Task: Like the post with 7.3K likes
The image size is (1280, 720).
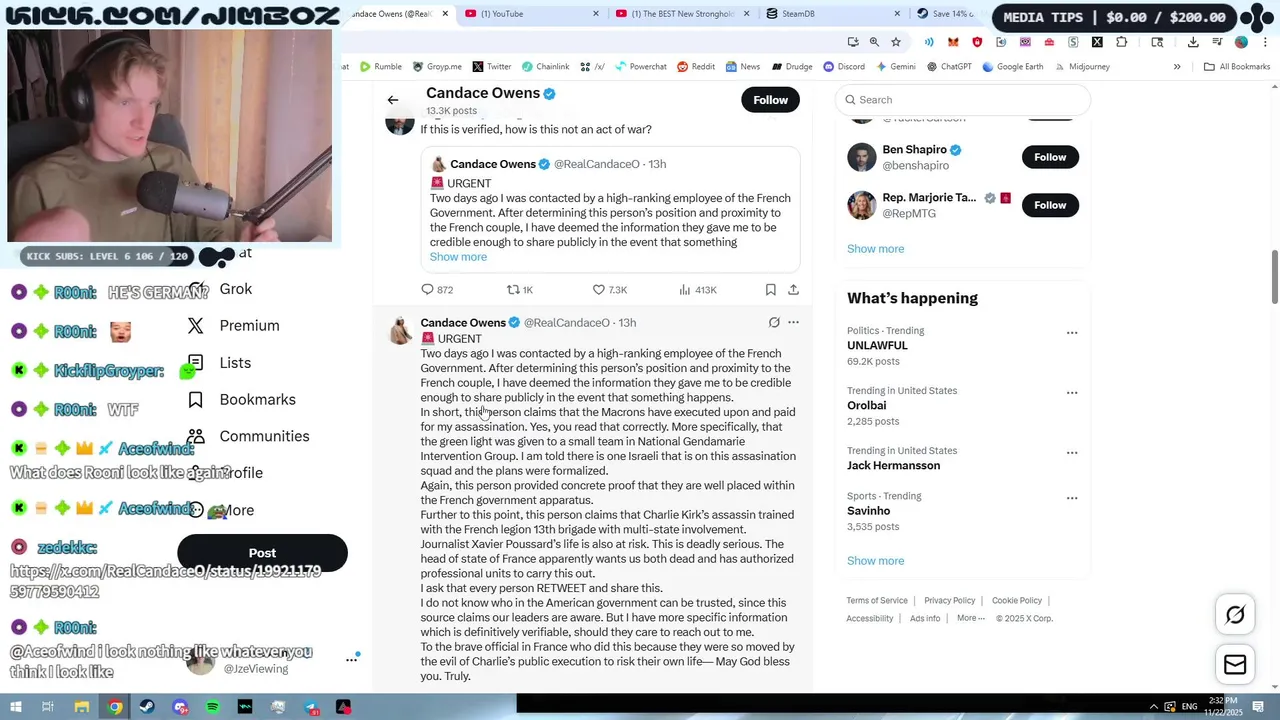Action: pos(610,290)
